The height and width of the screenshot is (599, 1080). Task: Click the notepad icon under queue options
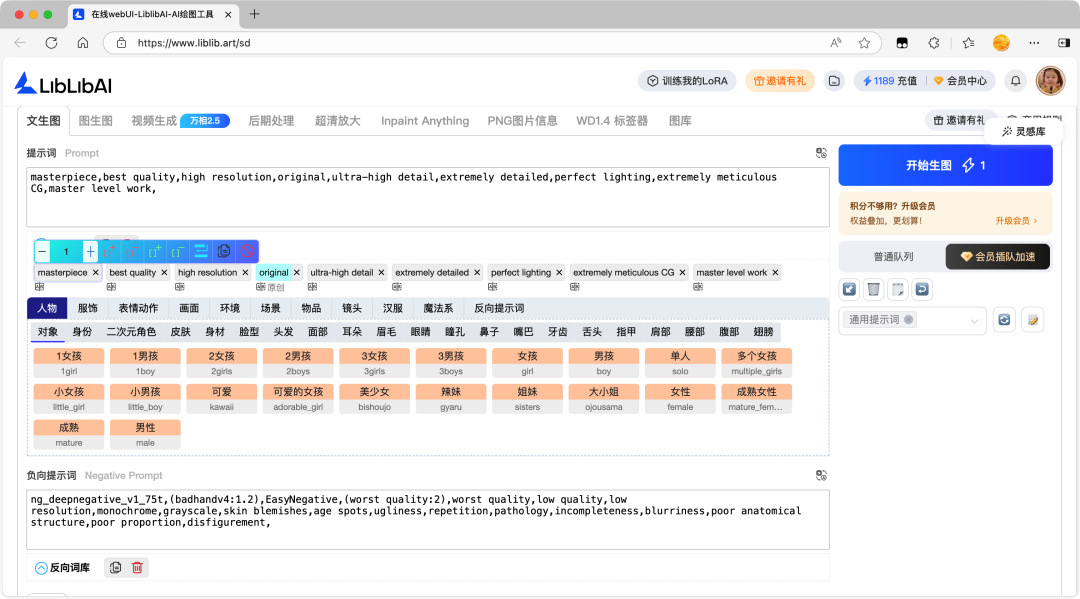point(897,289)
